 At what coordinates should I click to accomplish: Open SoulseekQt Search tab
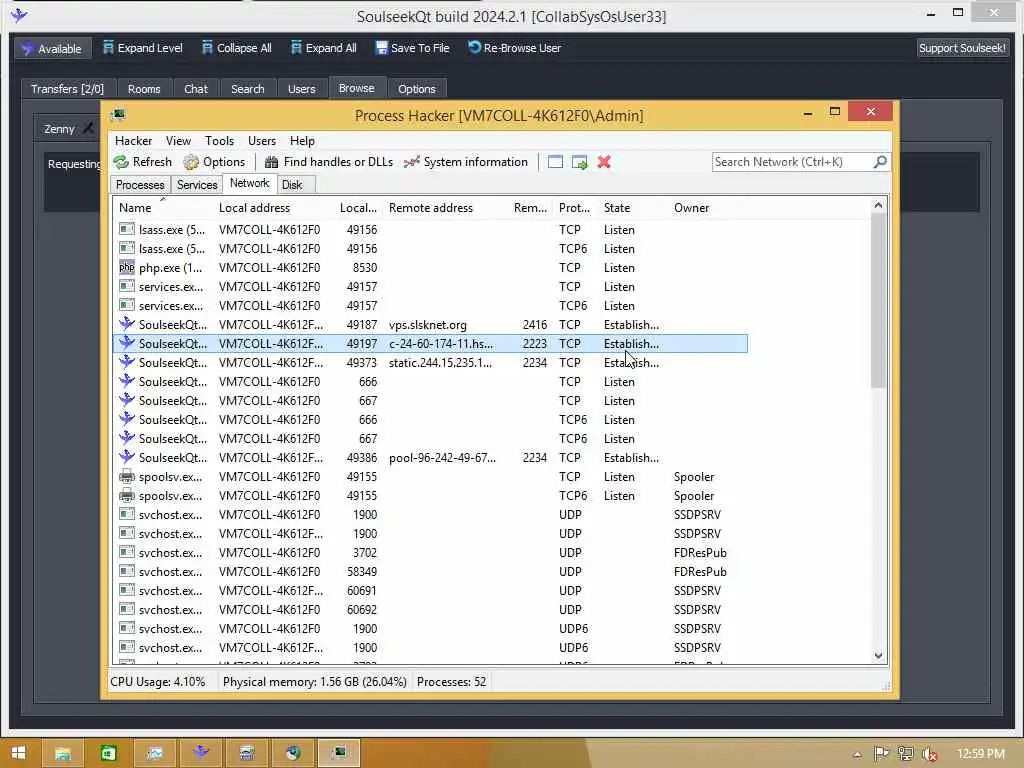pyautogui.click(x=248, y=89)
